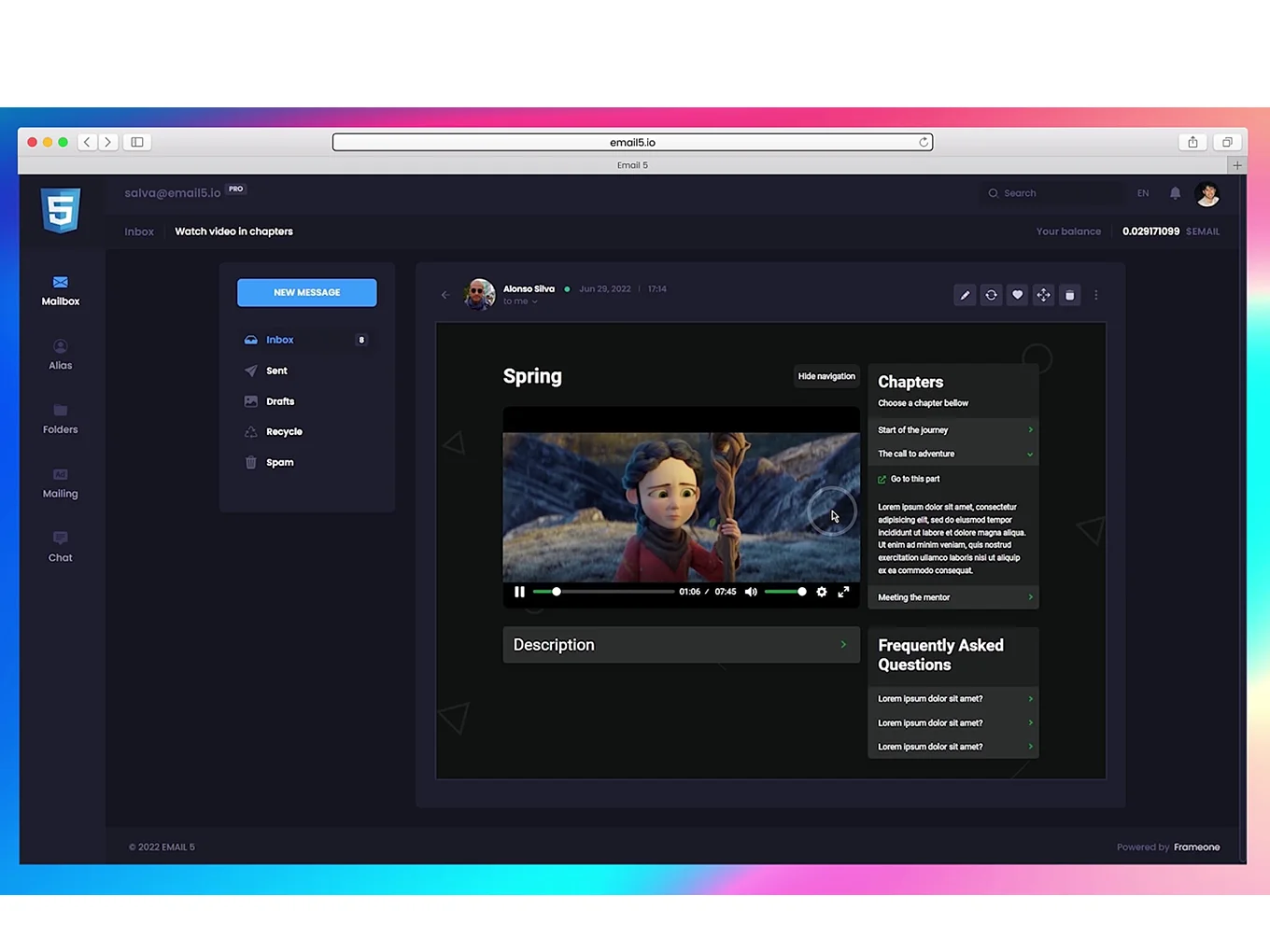
Task: Expand the Meeting the mentor chapter
Action: pos(952,597)
